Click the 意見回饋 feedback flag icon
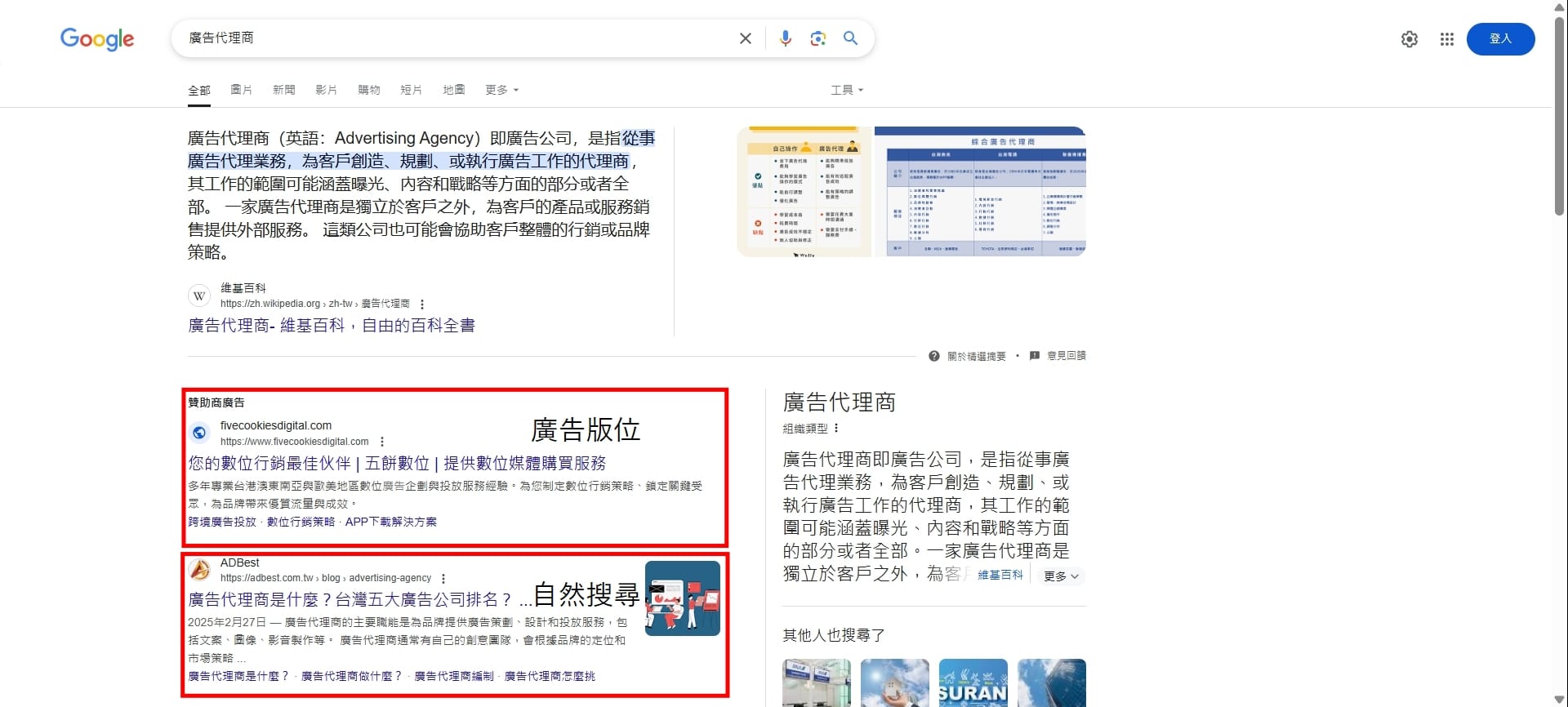1568x707 pixels. (1035, 356)
